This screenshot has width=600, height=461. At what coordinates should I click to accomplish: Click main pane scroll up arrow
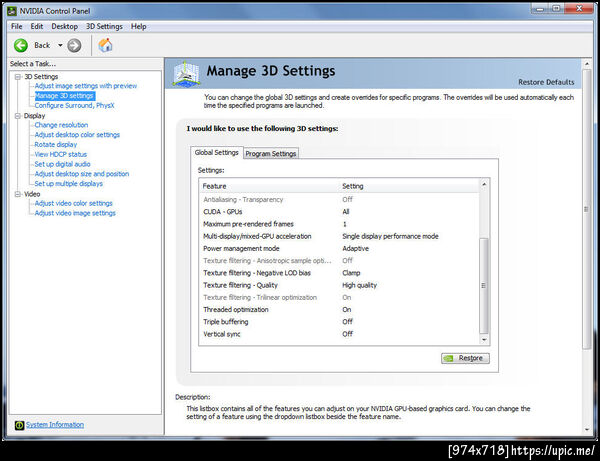(x=587, y=64)
